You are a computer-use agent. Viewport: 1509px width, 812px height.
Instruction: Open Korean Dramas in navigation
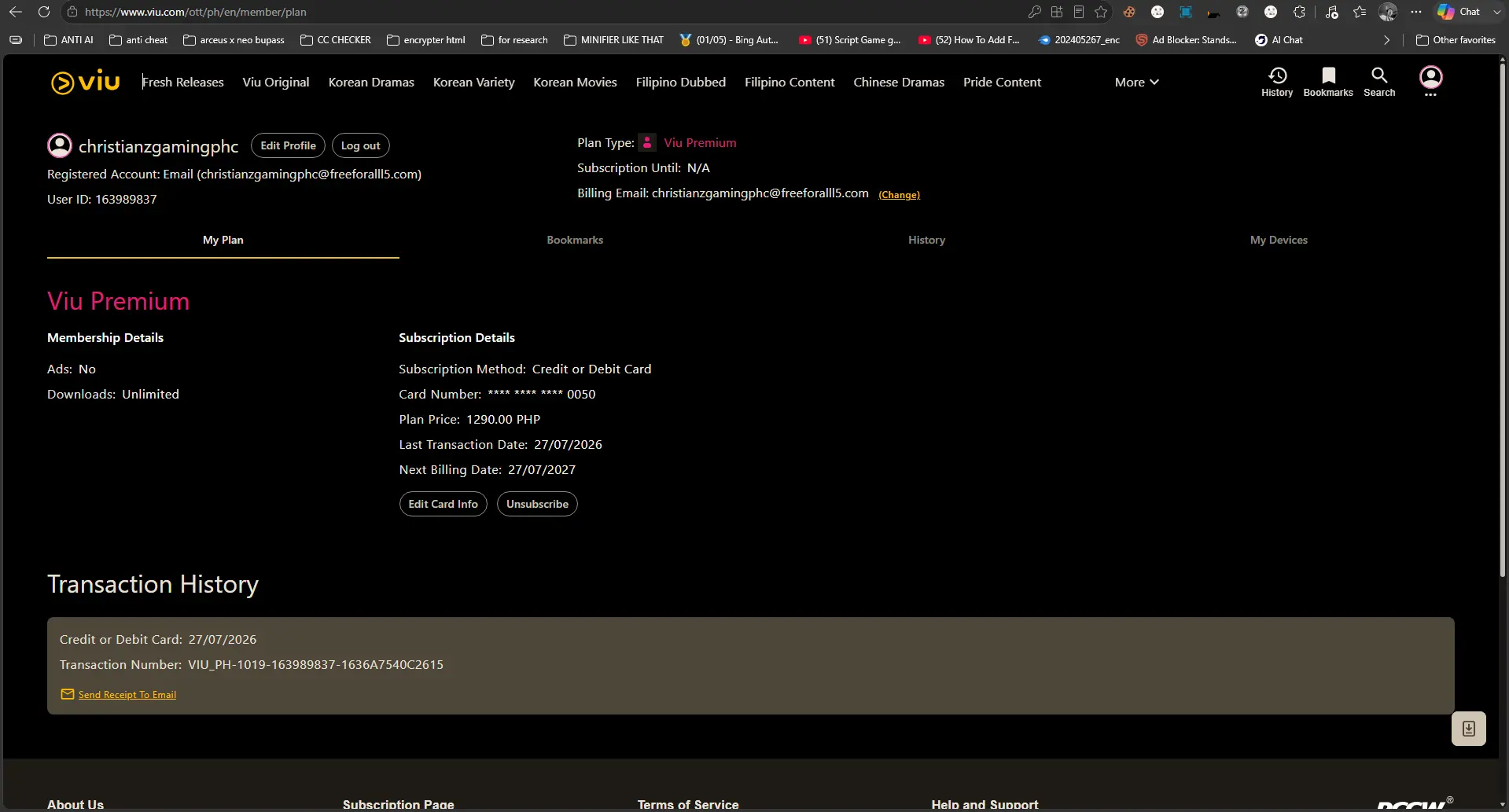pos(371,83)
